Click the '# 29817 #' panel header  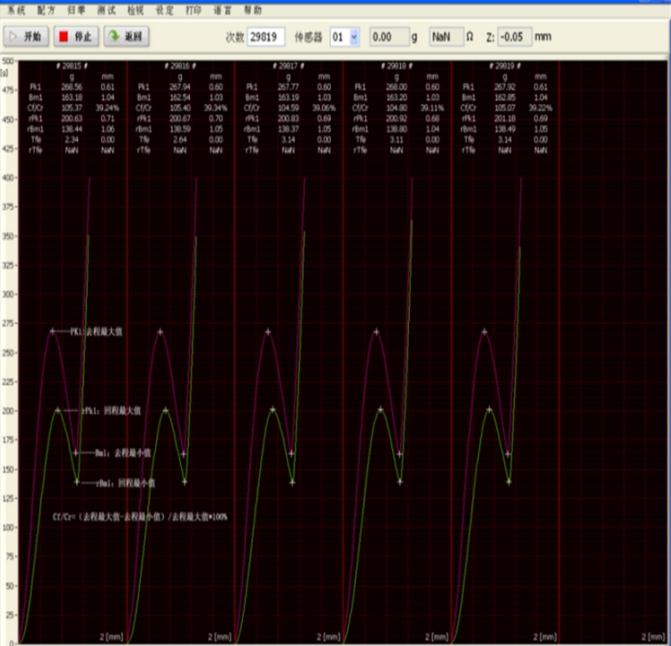tap(288, 66)
